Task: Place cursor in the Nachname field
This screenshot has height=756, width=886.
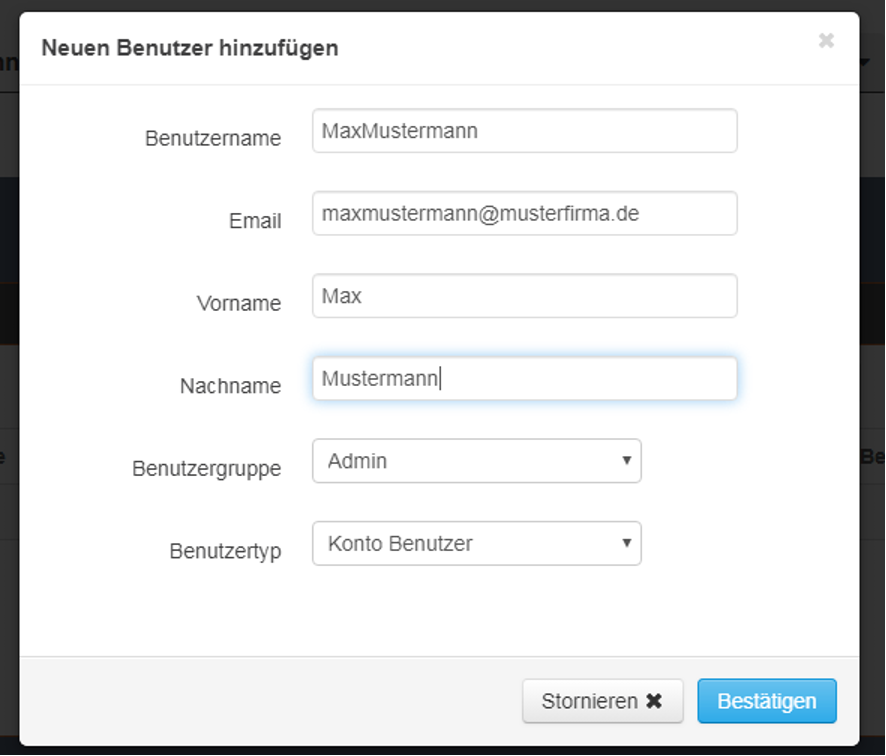Action: tap(524, 379)
